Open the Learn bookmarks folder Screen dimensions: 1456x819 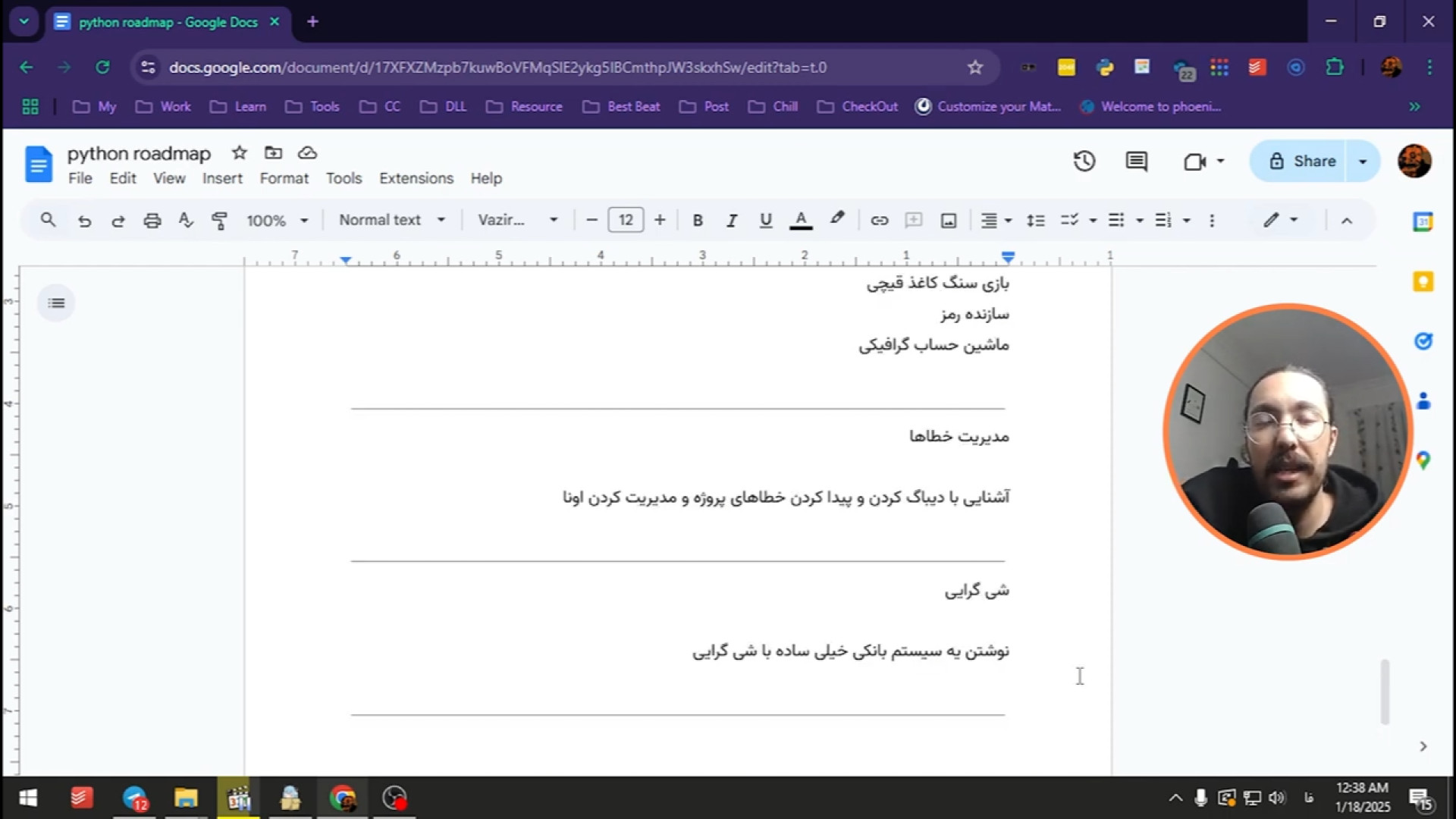tap(238, 107)
